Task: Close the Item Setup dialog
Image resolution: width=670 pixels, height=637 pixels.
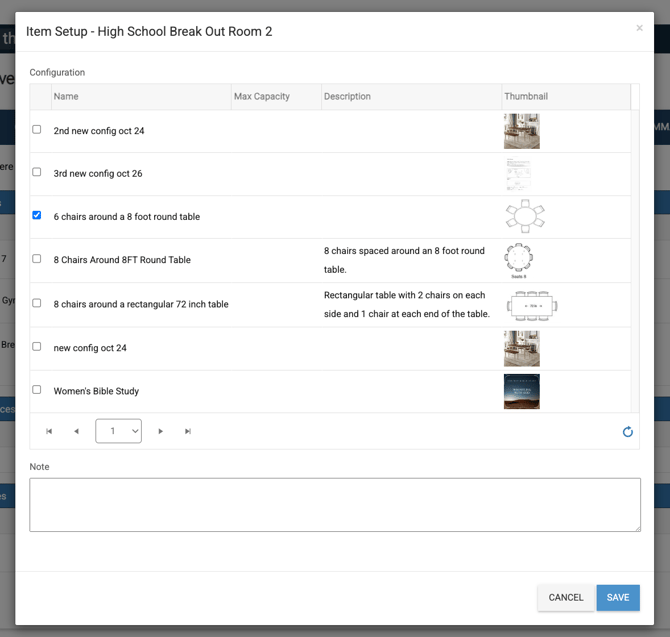Action: [x=640, y=28]
